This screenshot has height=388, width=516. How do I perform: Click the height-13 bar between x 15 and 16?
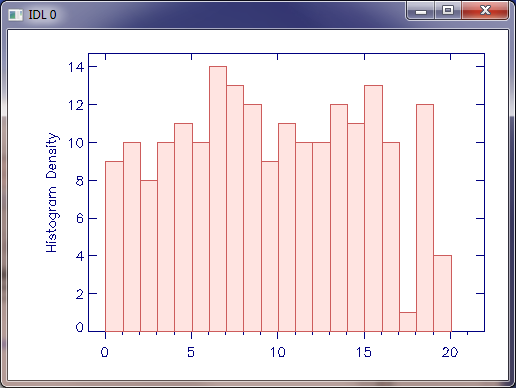373,208
